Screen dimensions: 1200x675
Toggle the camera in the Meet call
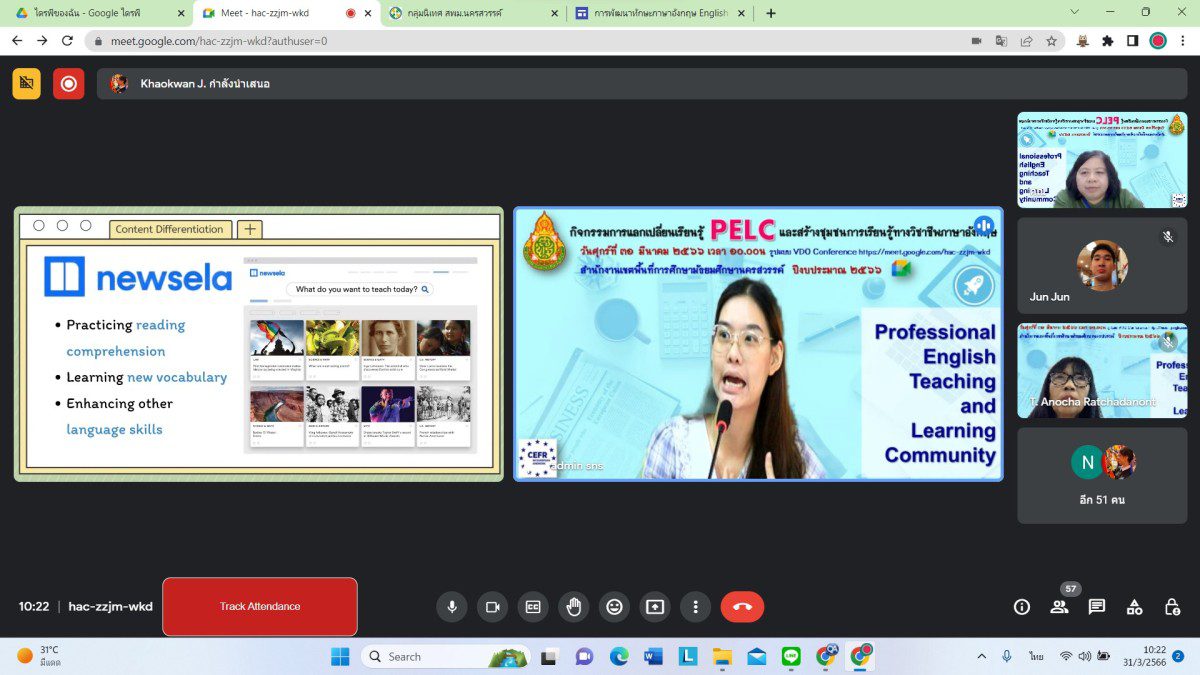coord(492,606)
